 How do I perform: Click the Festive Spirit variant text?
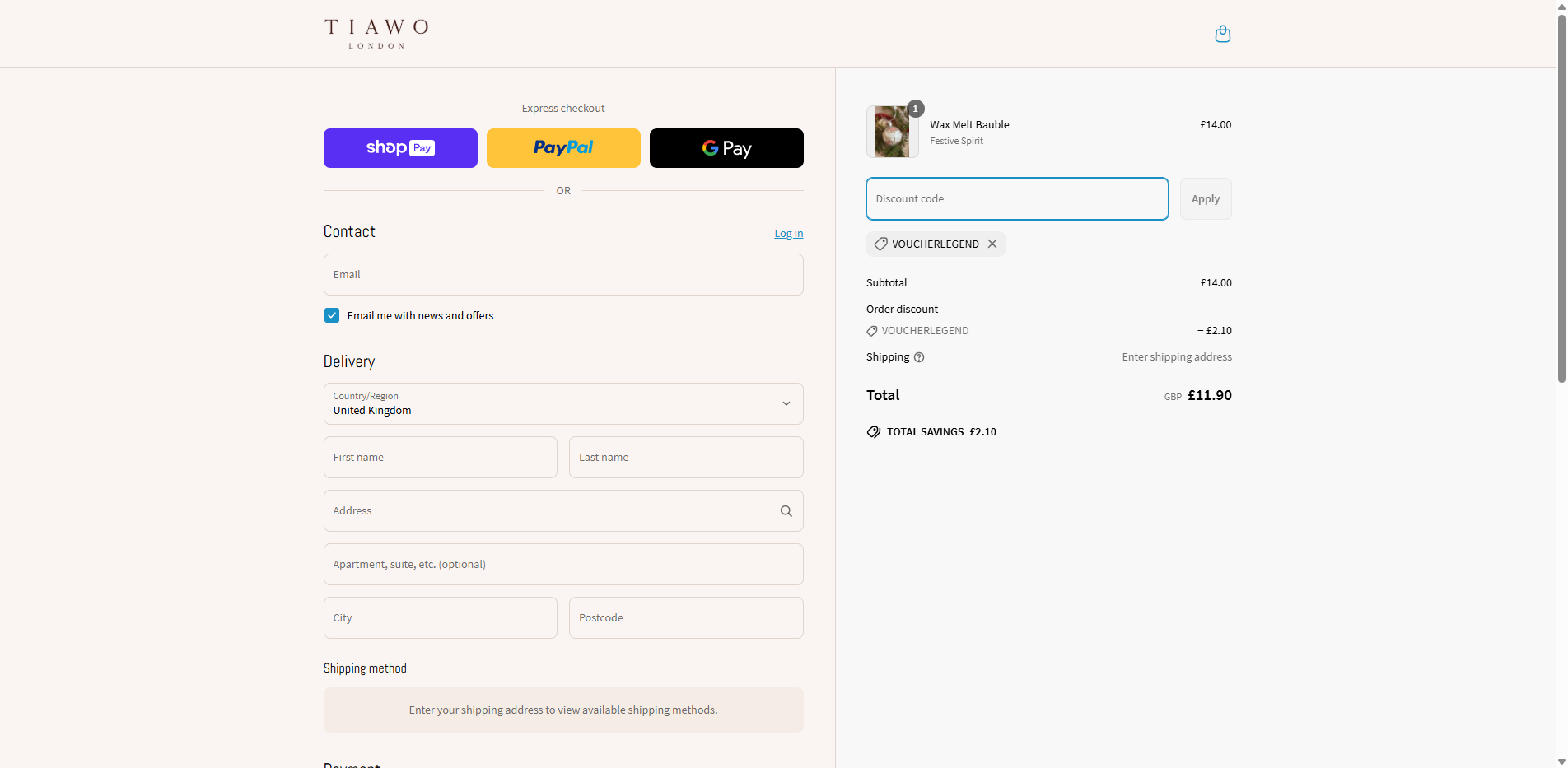click(x=956, y=141)
